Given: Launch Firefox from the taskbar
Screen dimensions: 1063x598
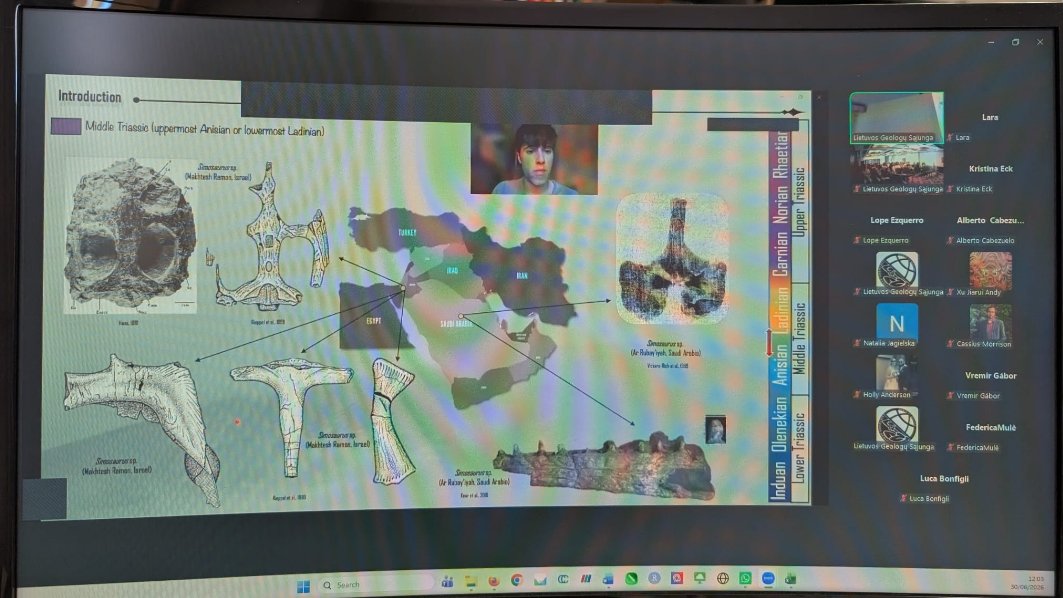Looking at the screenshot, I should click(x=494, y=580).
